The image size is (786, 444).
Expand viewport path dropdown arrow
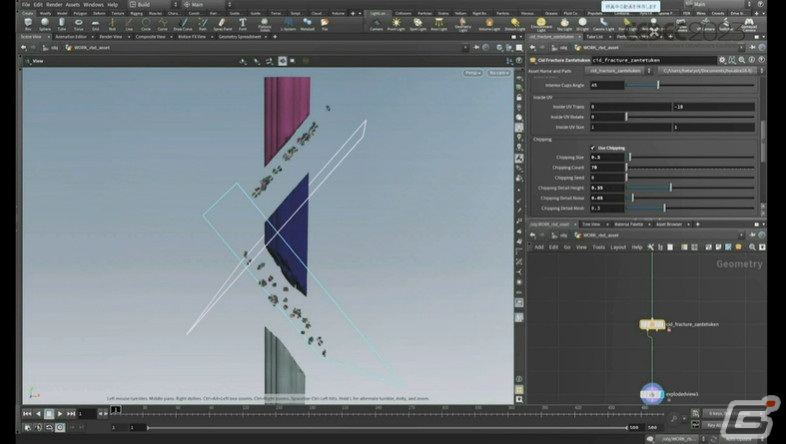(465, 48)
